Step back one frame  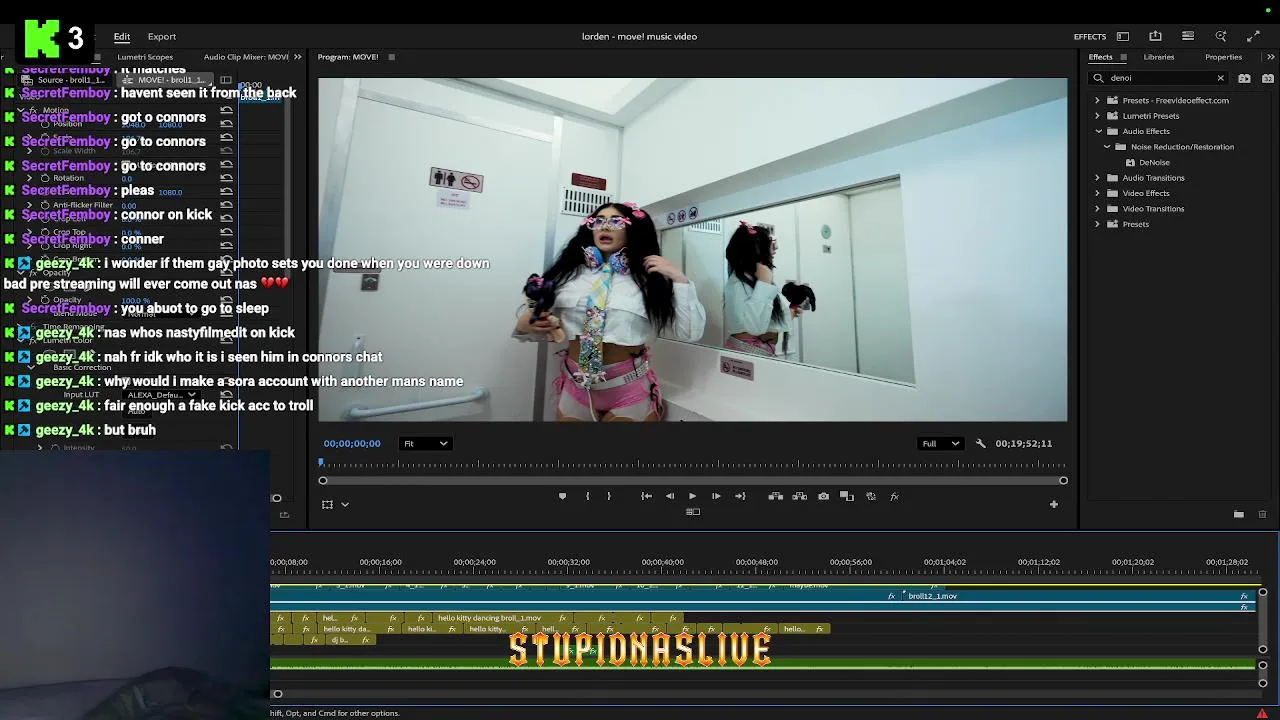click(x=670, y=496)
